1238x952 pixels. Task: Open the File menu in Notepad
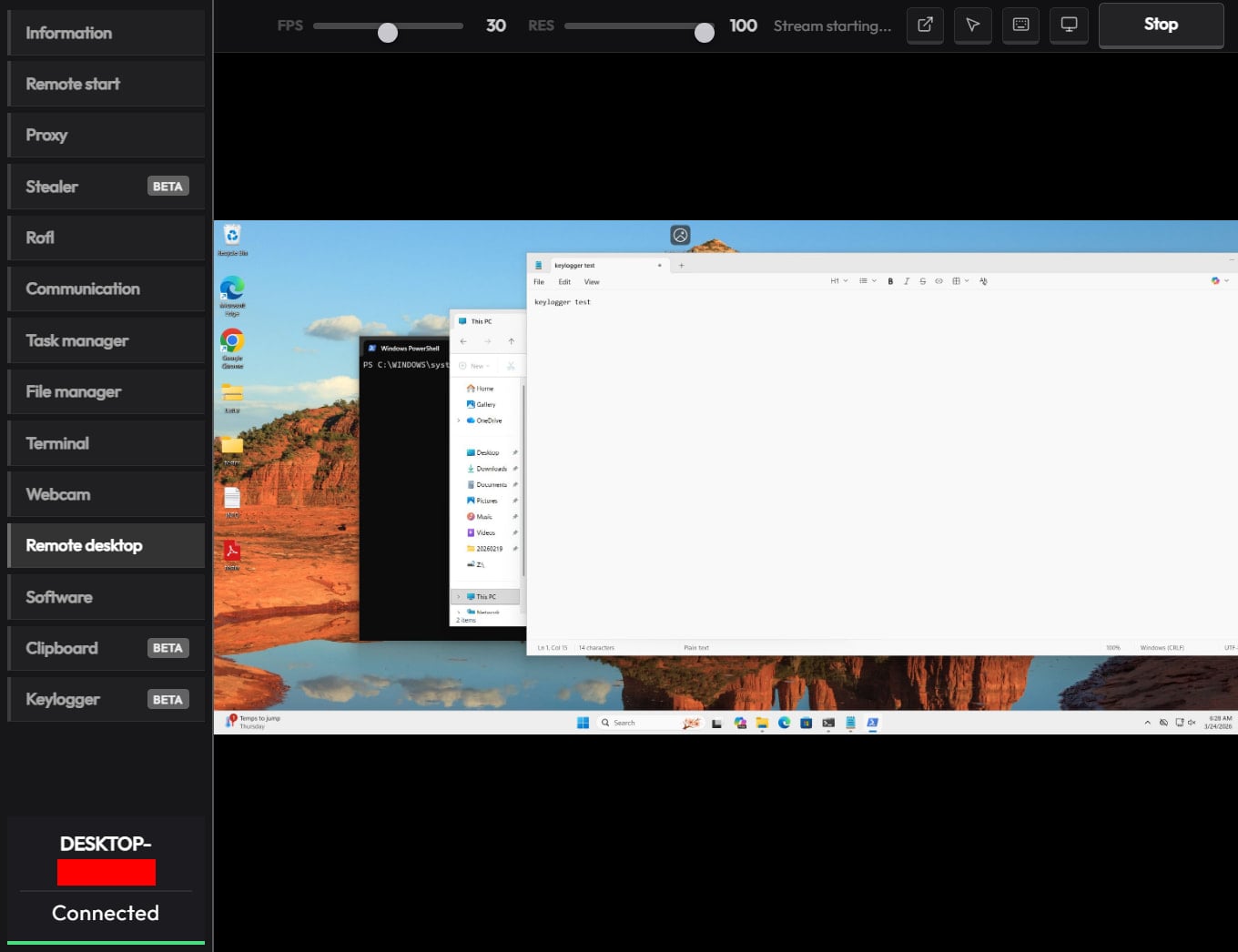tap(538, 282)
